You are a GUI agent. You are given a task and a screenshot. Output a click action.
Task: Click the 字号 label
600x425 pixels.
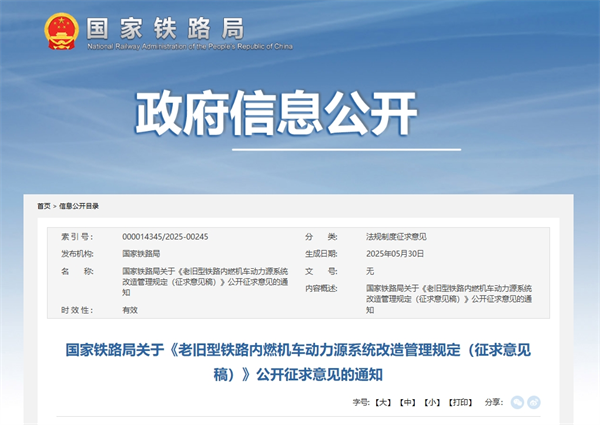click(x=361, y=402)
